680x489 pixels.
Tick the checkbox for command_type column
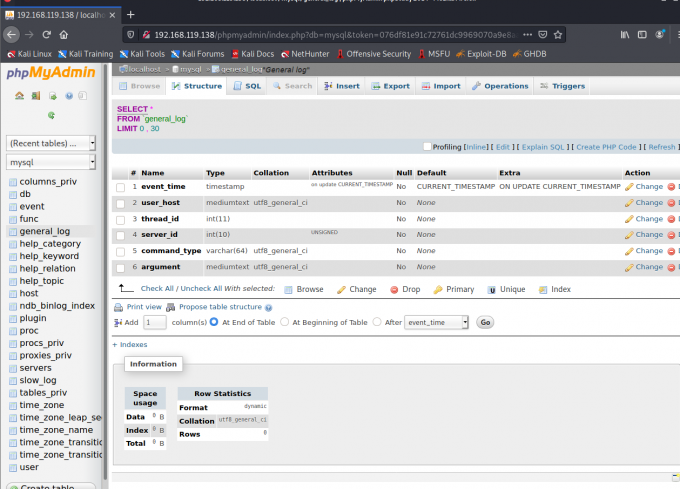[x=121, y=252]
